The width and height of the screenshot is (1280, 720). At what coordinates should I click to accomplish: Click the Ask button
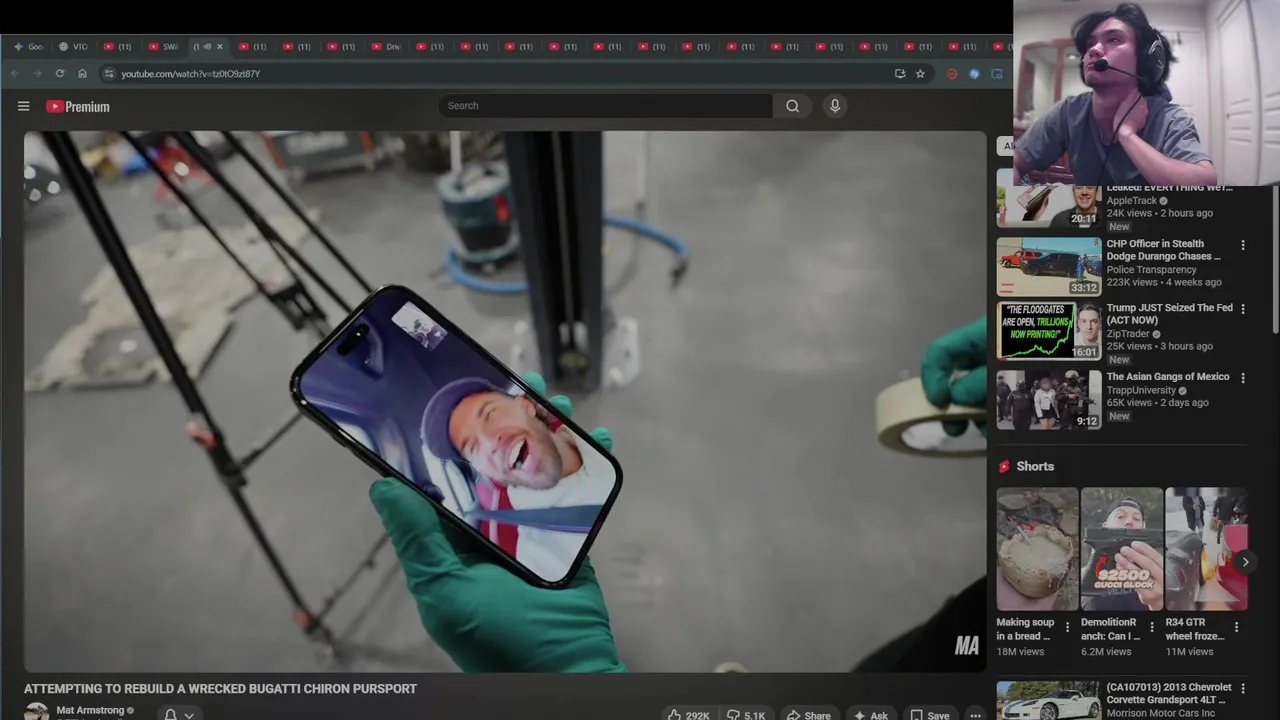coord(870,715)
